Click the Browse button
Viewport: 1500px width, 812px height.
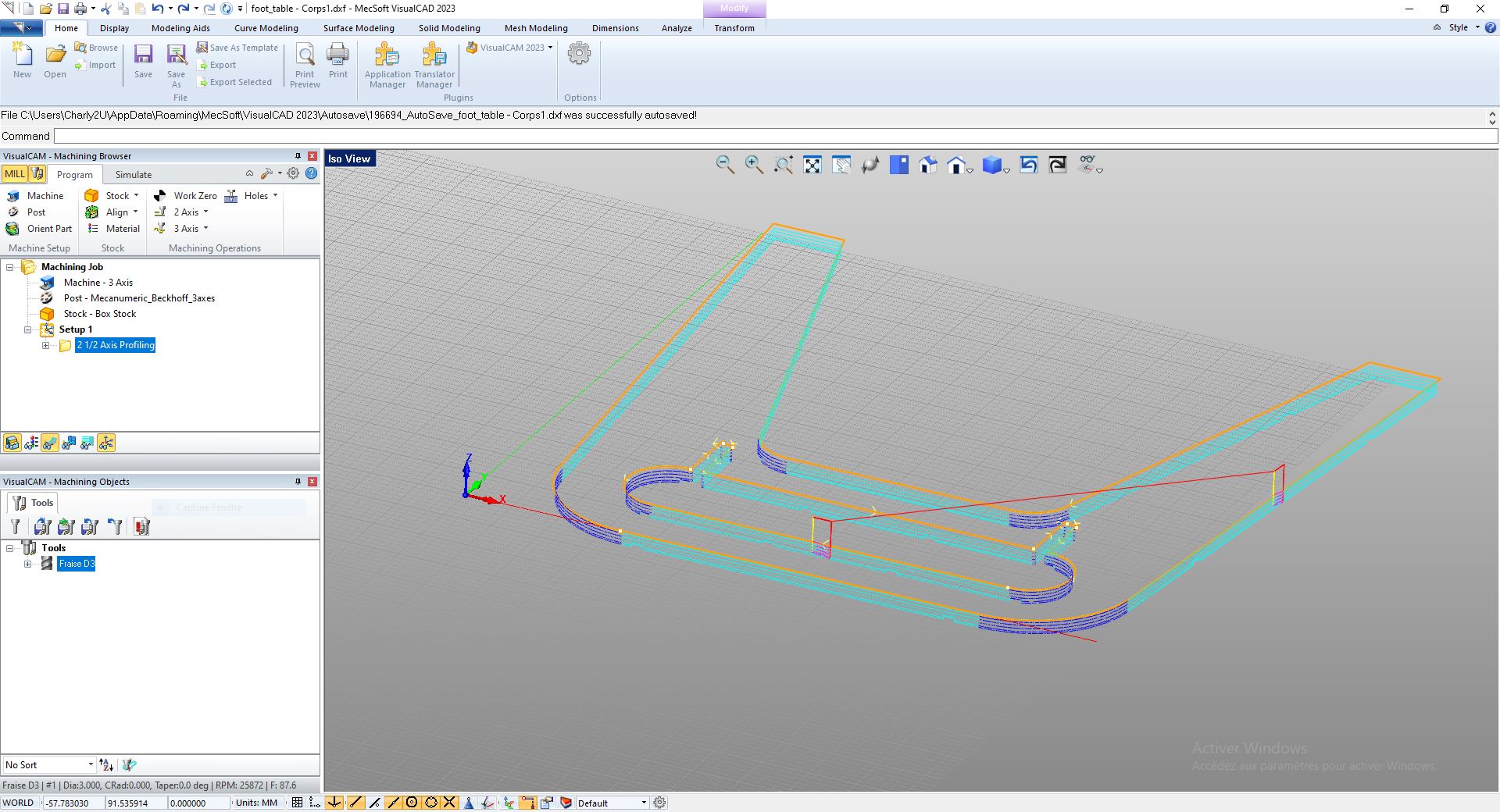tap(96, 48)
